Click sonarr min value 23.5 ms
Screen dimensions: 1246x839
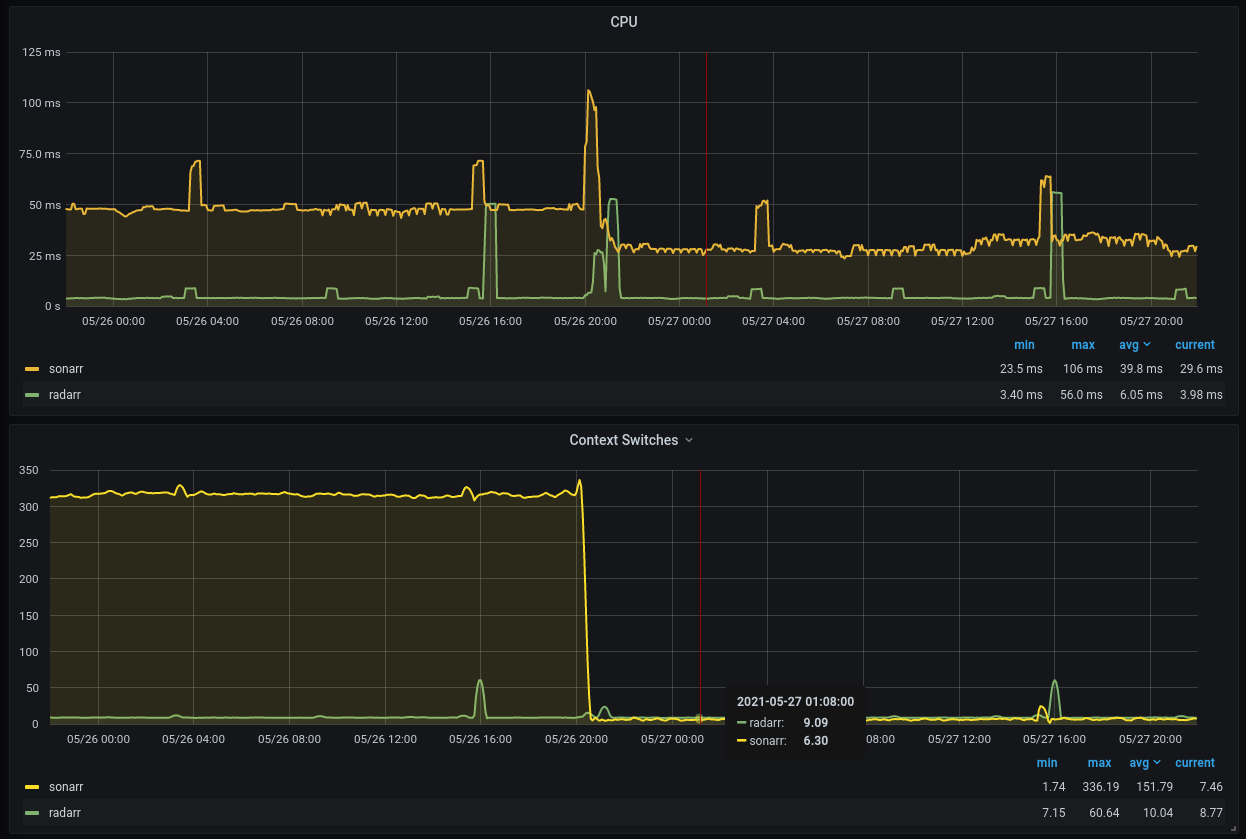click(x=1021, y=369)
